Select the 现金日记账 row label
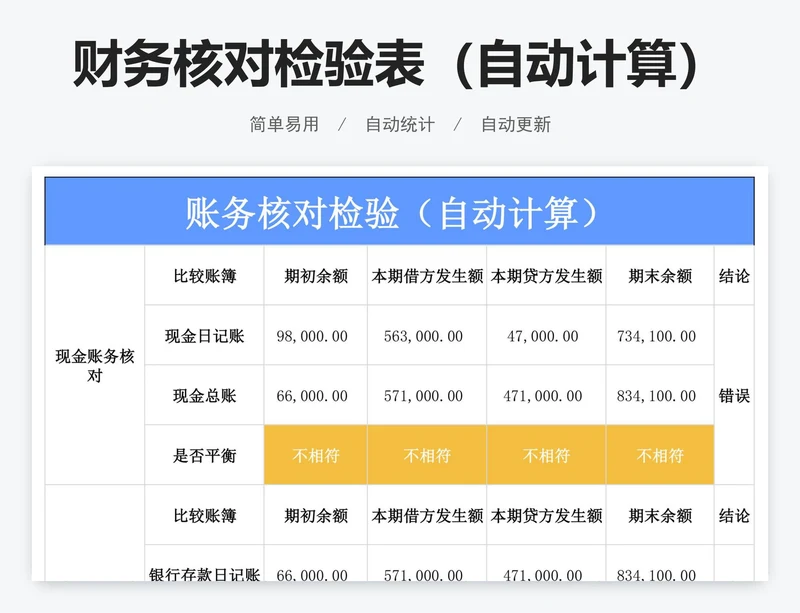This screenshot has height=613, width=800. 204,336
